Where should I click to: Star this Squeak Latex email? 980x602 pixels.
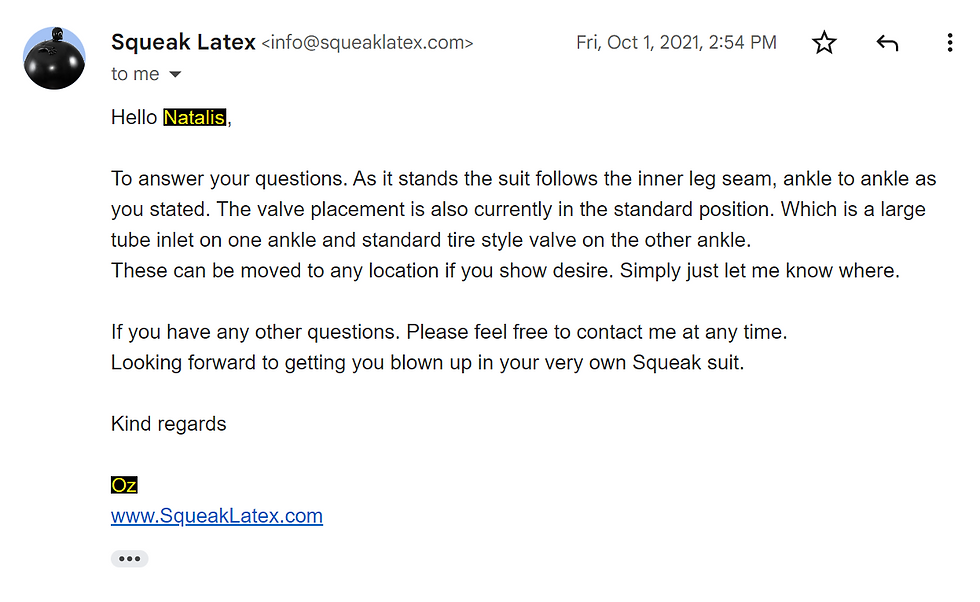click(x=824, y=43)
